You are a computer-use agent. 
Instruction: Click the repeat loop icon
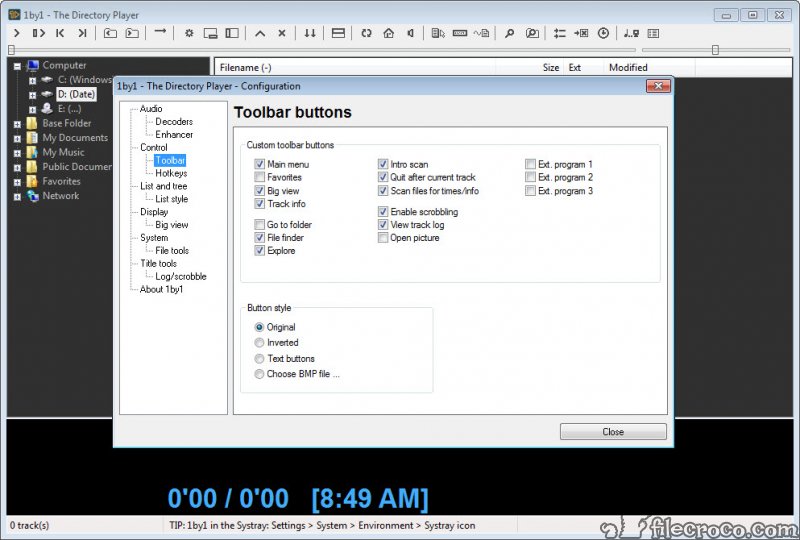pyautogui.click(x=366, y=33)
